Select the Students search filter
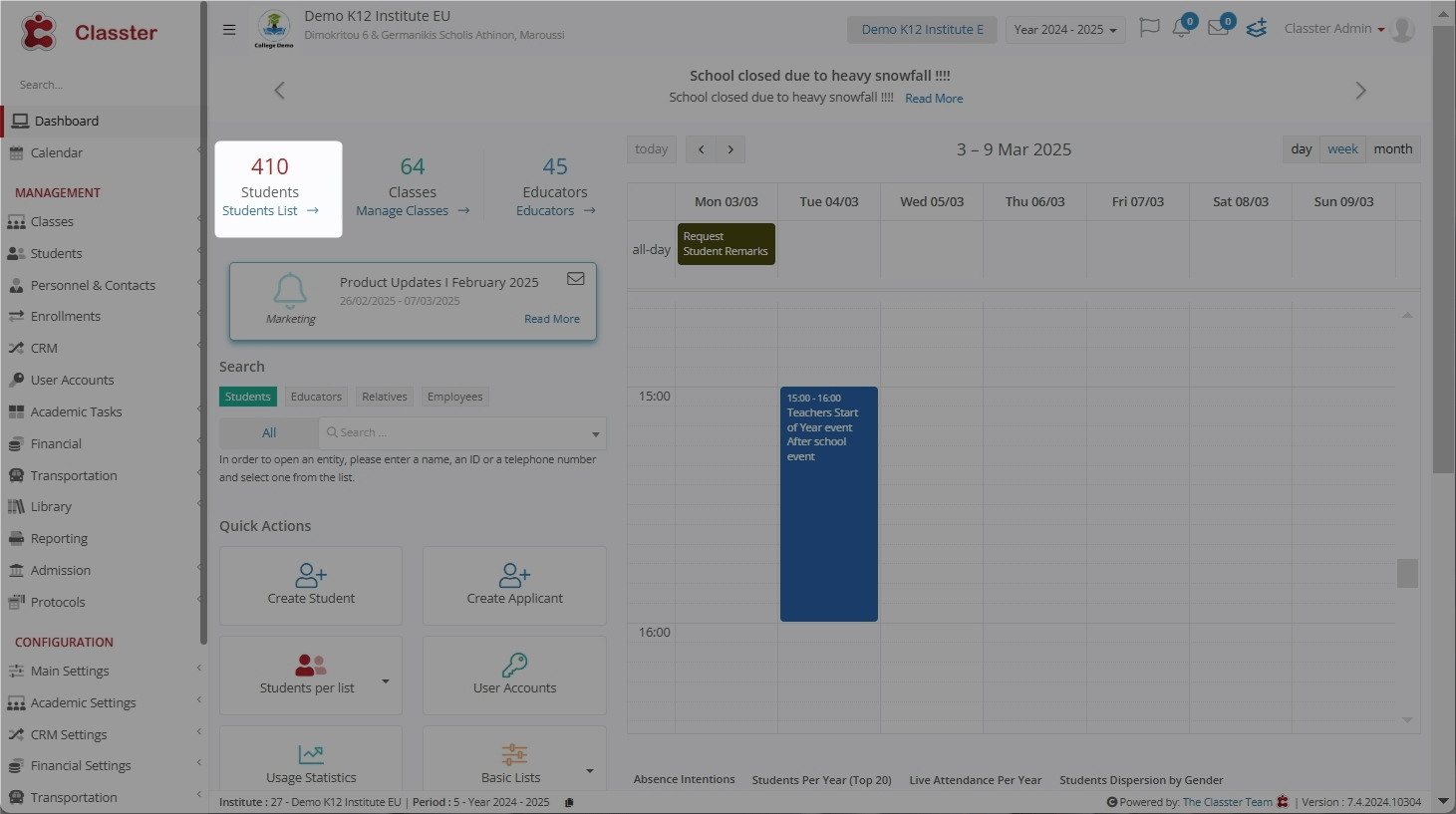 [x=247, y=397]
